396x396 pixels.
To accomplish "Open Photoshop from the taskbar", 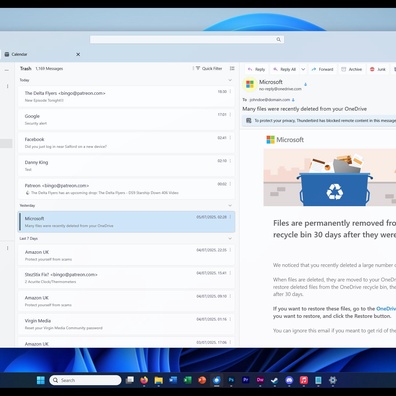I will pos(231,380).
